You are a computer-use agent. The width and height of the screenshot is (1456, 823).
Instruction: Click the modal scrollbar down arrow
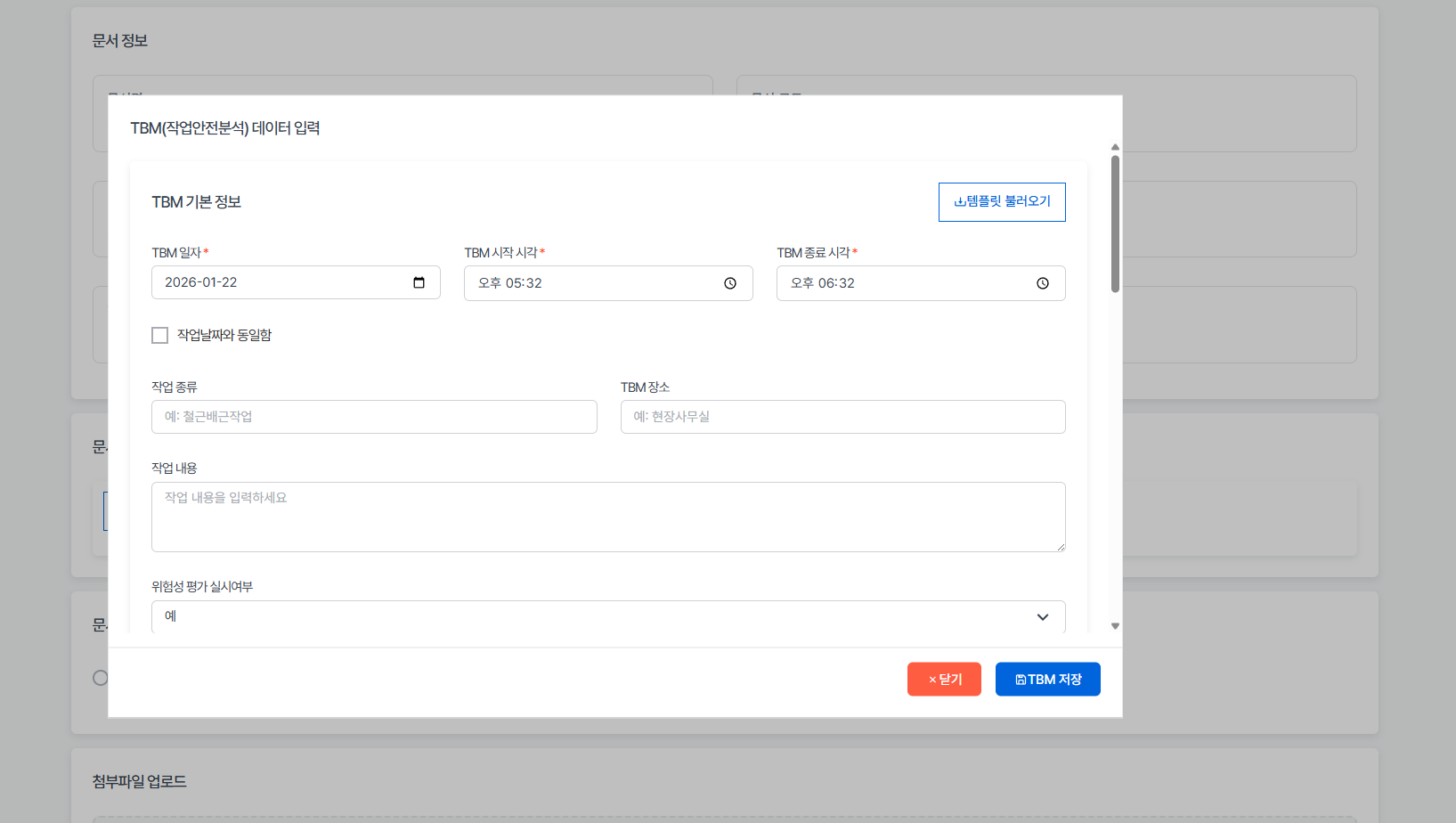[x=1115, y=626]
